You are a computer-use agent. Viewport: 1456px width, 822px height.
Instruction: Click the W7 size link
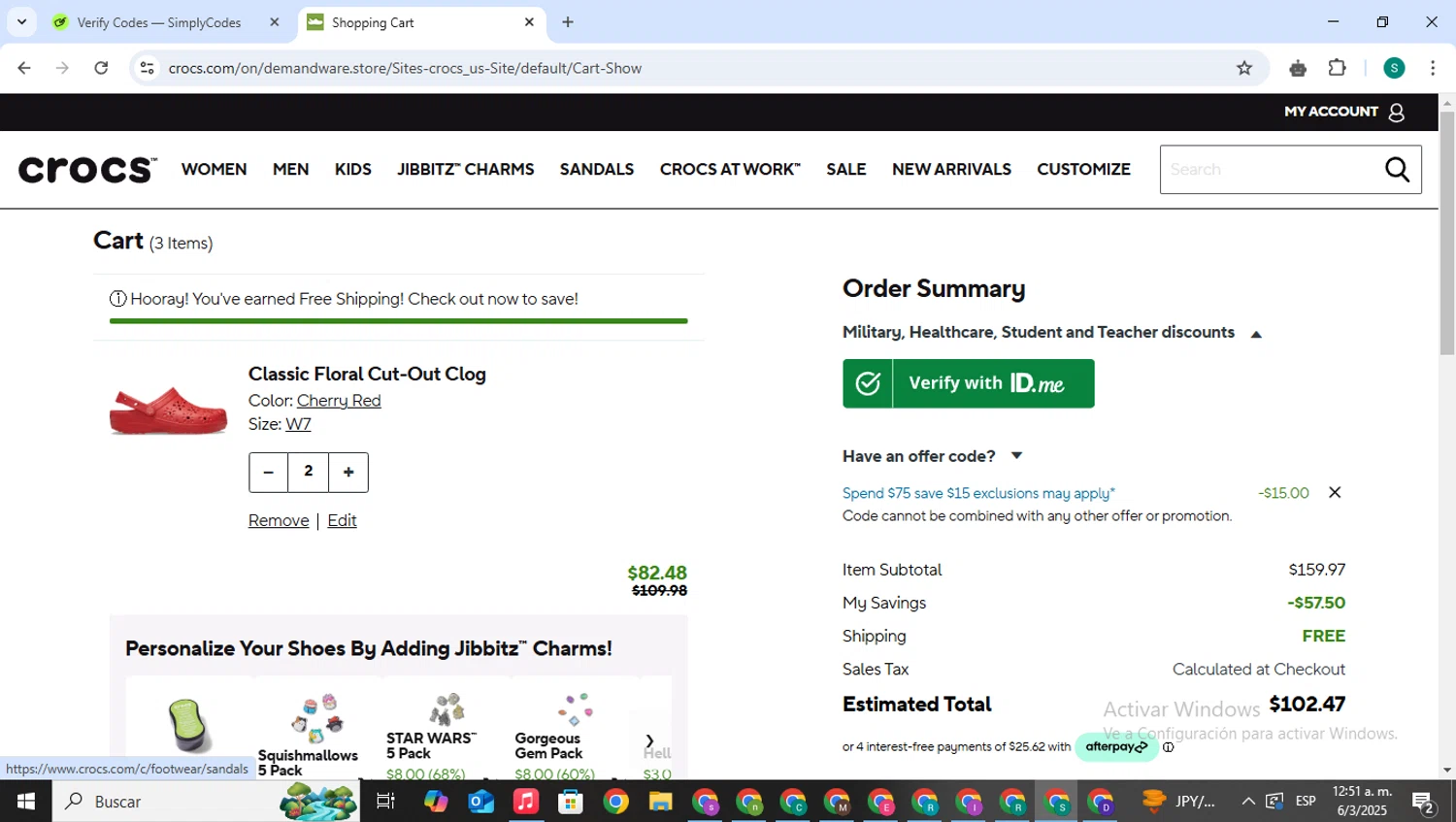[298, 424]
